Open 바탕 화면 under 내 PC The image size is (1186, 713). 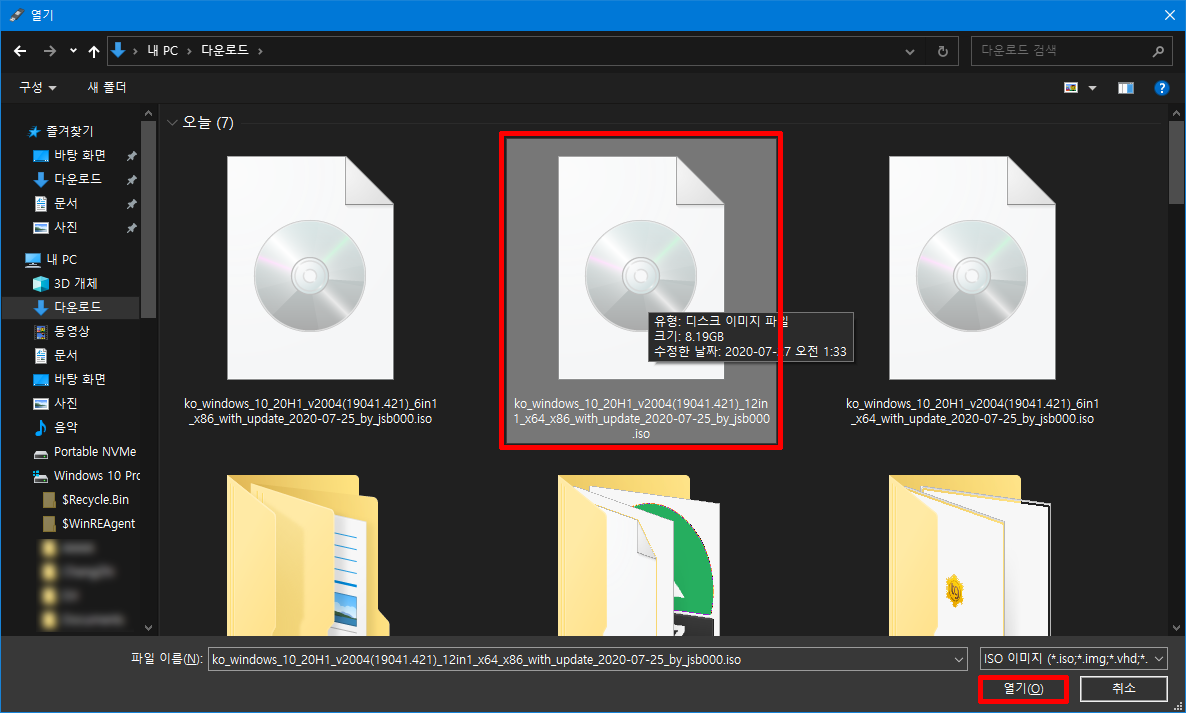(79, 380)
